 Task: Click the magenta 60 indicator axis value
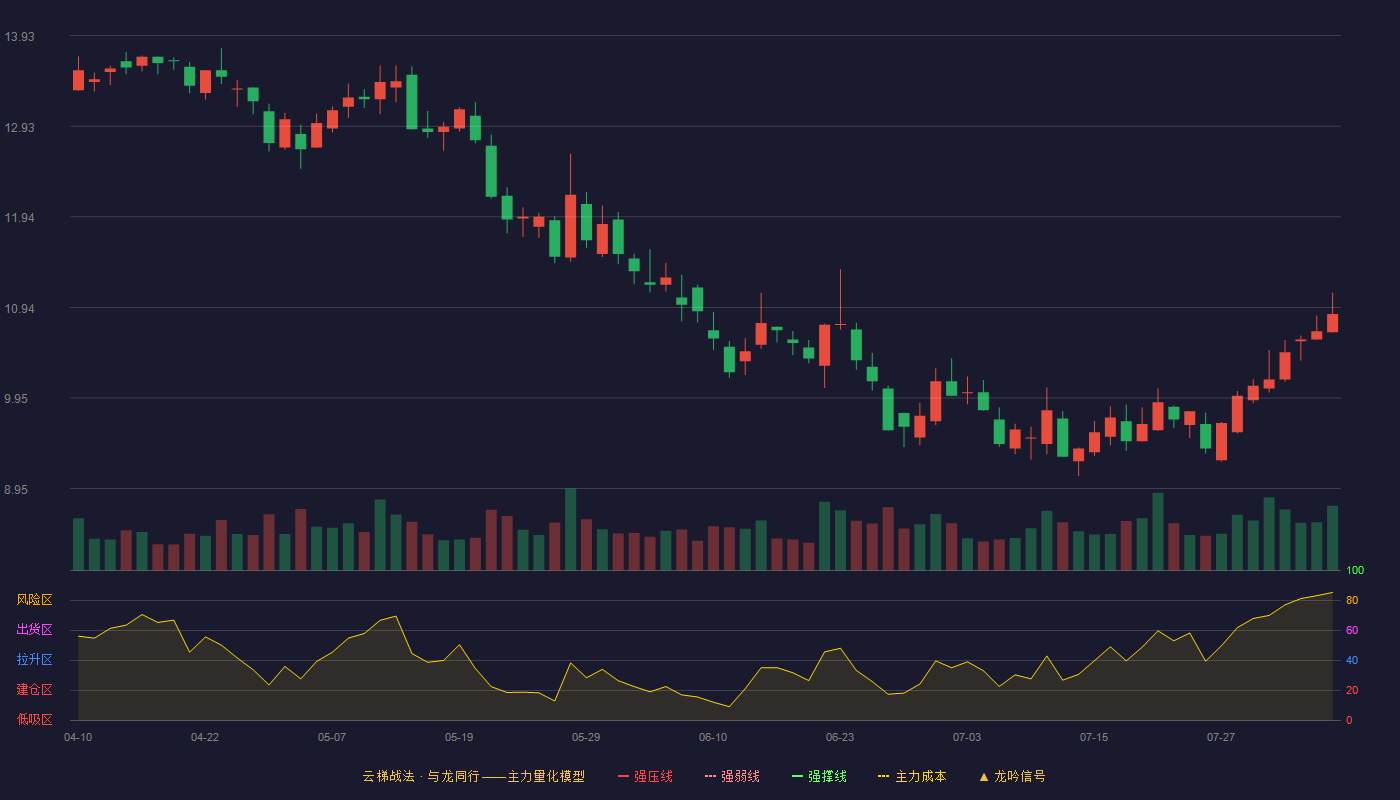[x=1352, y=630]
